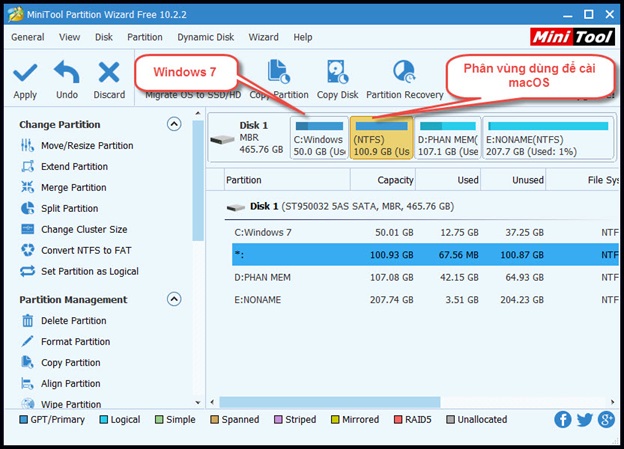This screenshot has height=449, width=624.
Task: Open the Facebook share icon
Action: click(563, 419)
